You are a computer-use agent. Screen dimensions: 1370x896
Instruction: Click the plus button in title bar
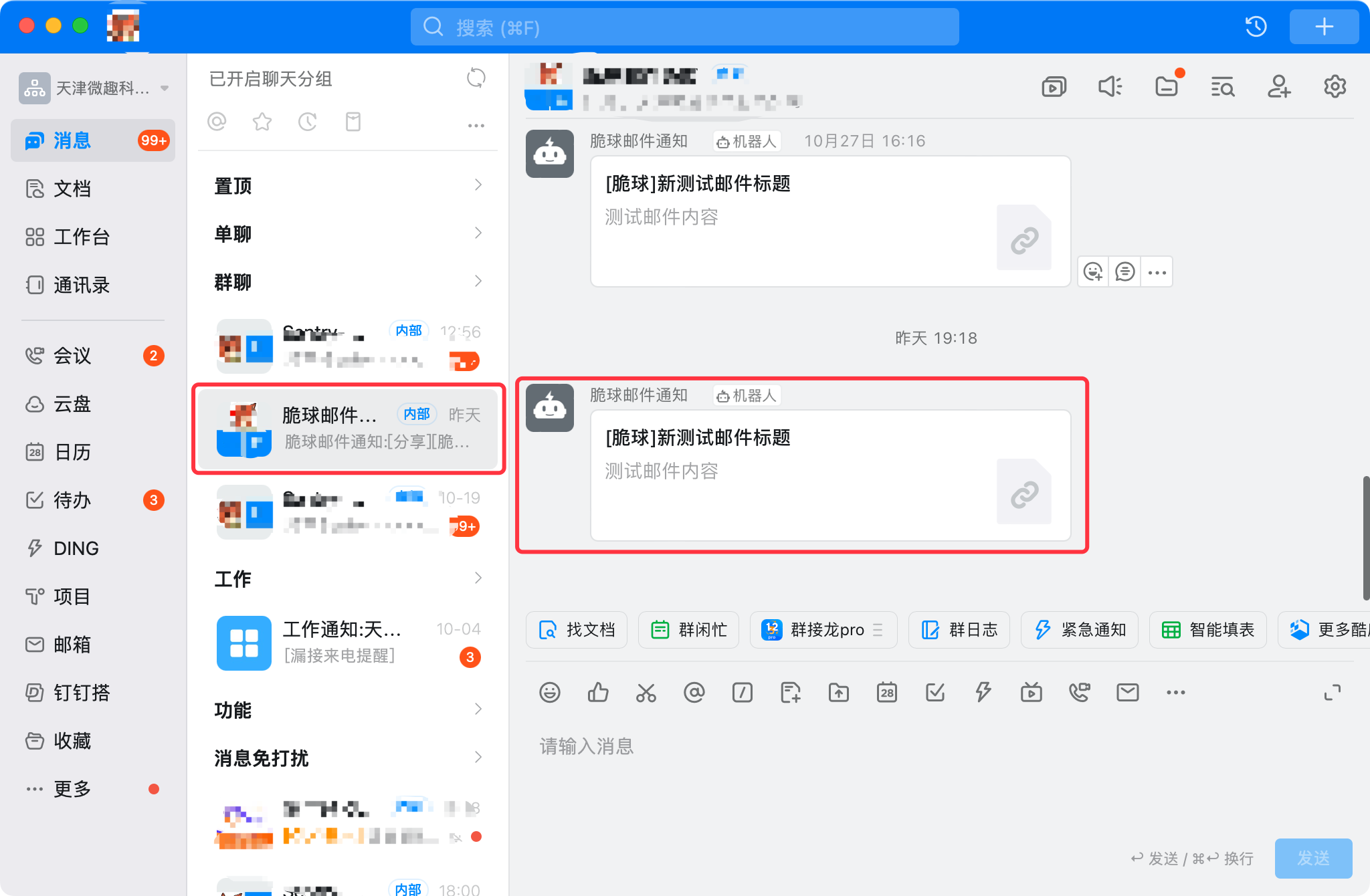1324,27
